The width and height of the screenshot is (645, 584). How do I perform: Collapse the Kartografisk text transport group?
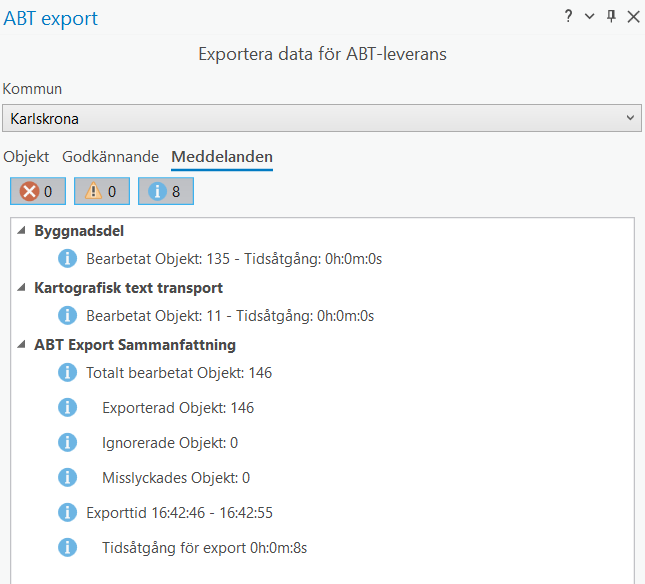pos(22,288)
